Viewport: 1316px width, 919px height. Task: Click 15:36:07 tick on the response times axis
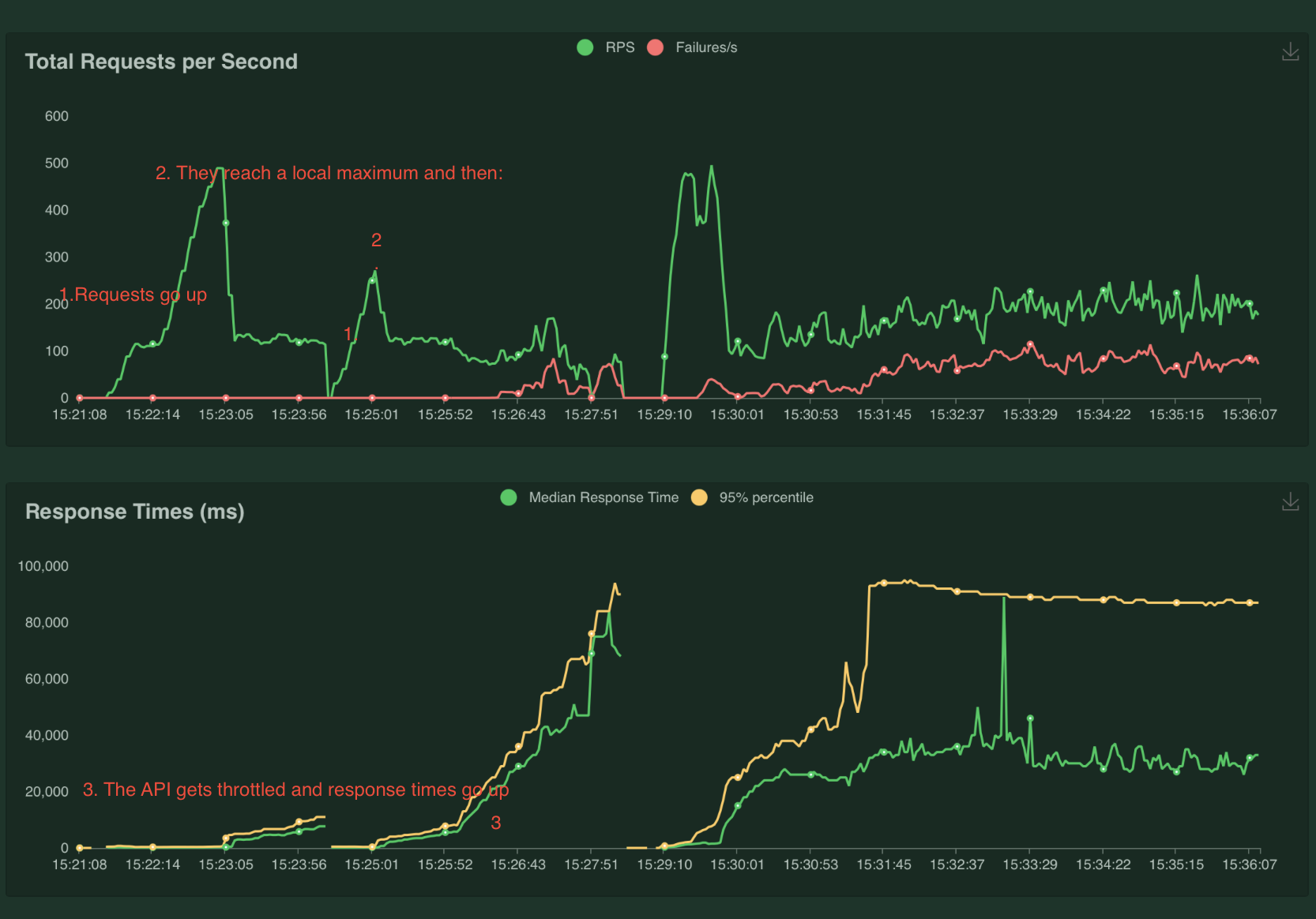[1250, 865]
